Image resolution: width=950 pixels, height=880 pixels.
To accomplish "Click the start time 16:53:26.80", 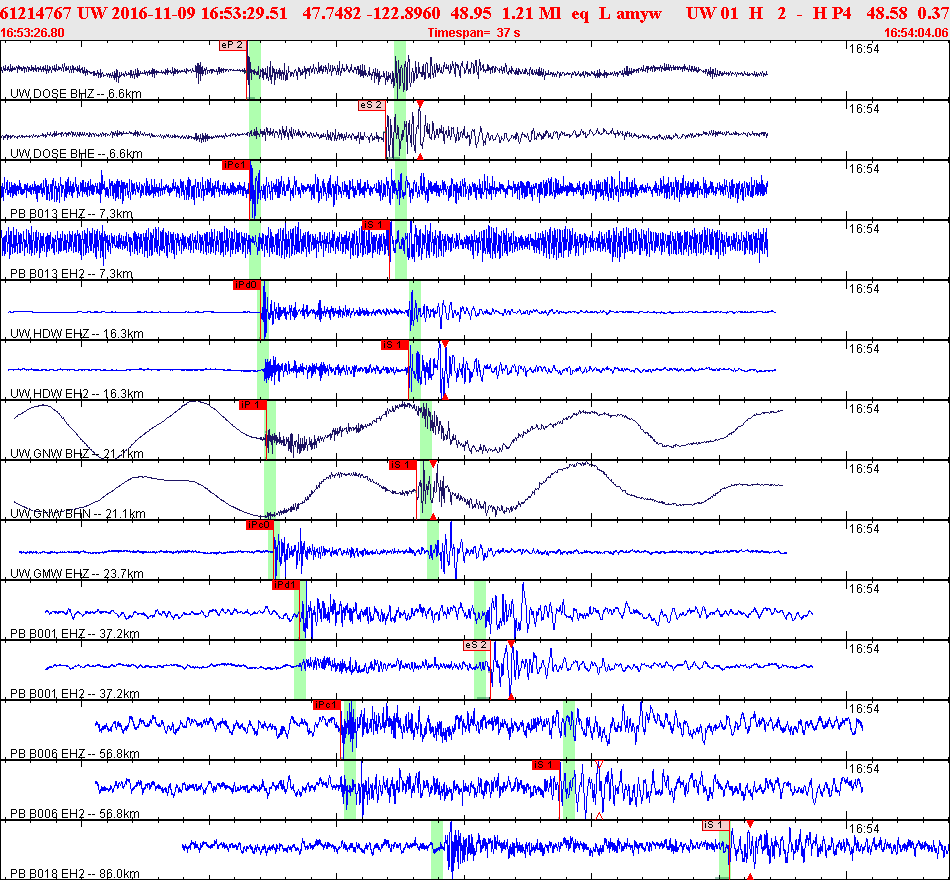I will coord(32,33).
